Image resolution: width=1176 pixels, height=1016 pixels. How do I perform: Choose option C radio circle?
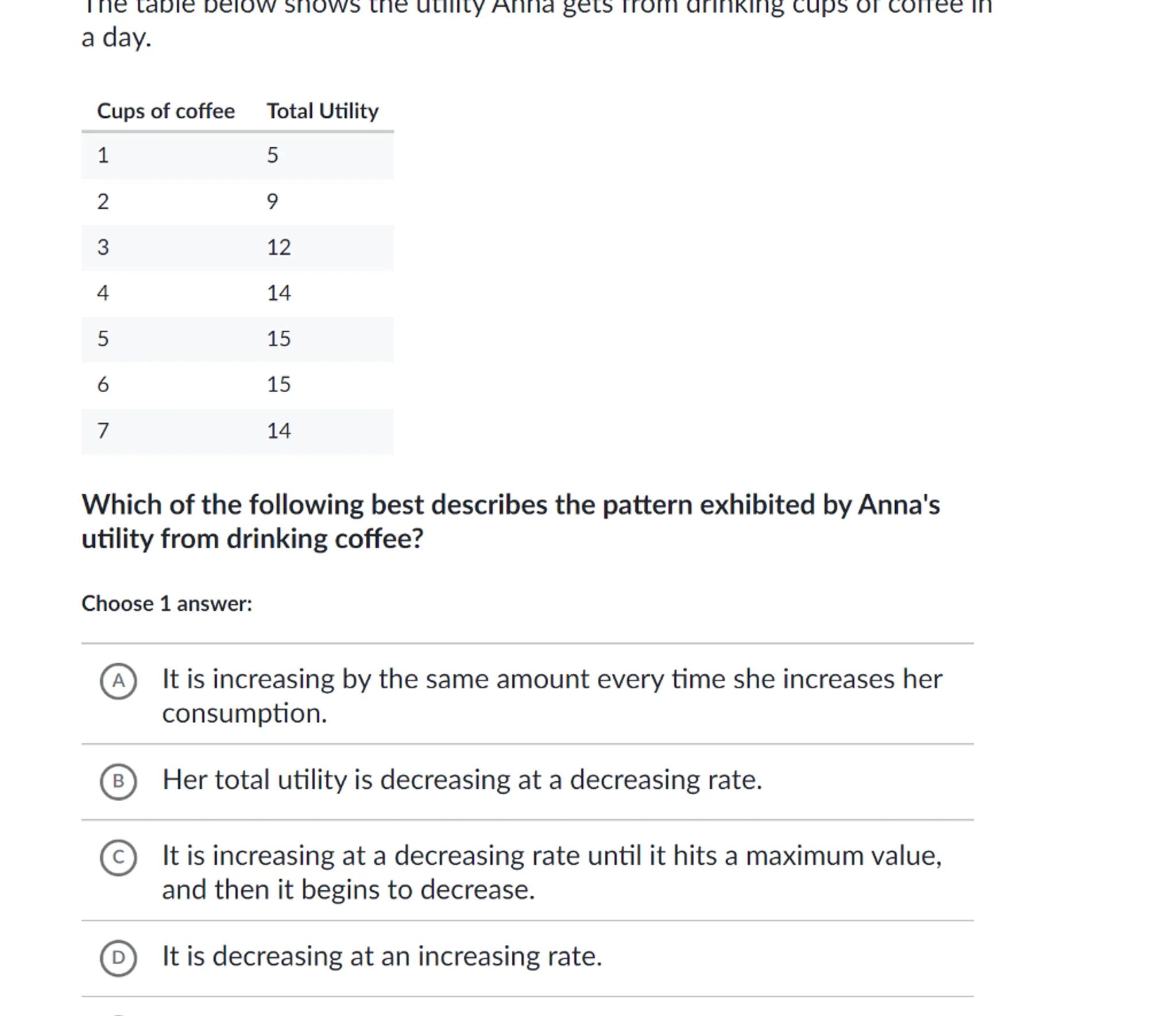(118, 857)
